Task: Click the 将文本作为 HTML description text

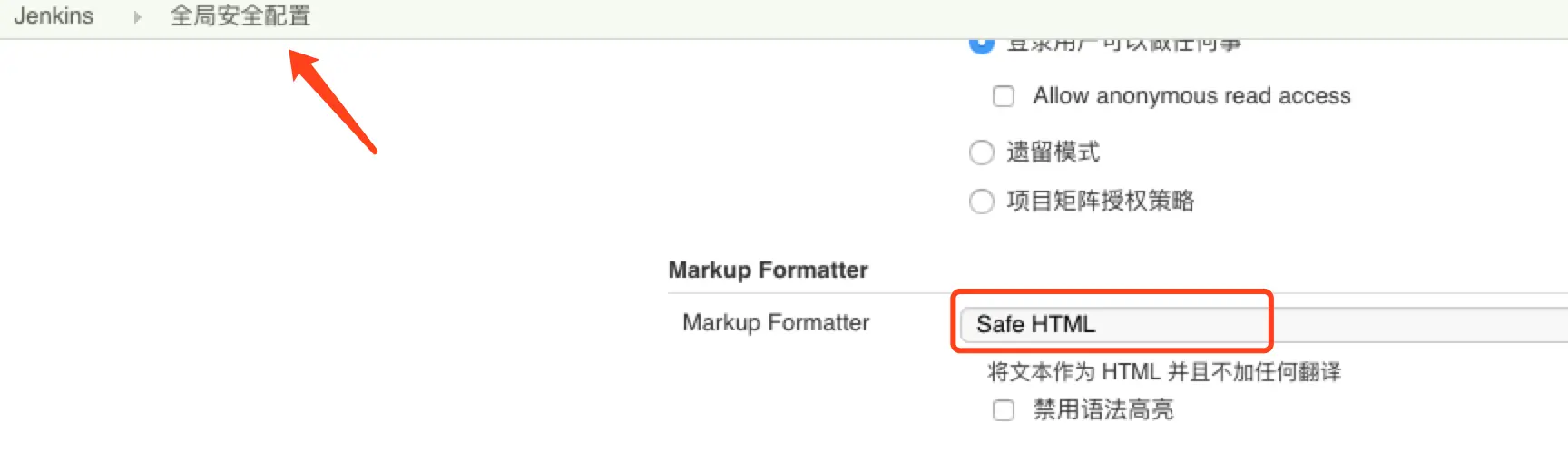Action: click(1164, 371)
